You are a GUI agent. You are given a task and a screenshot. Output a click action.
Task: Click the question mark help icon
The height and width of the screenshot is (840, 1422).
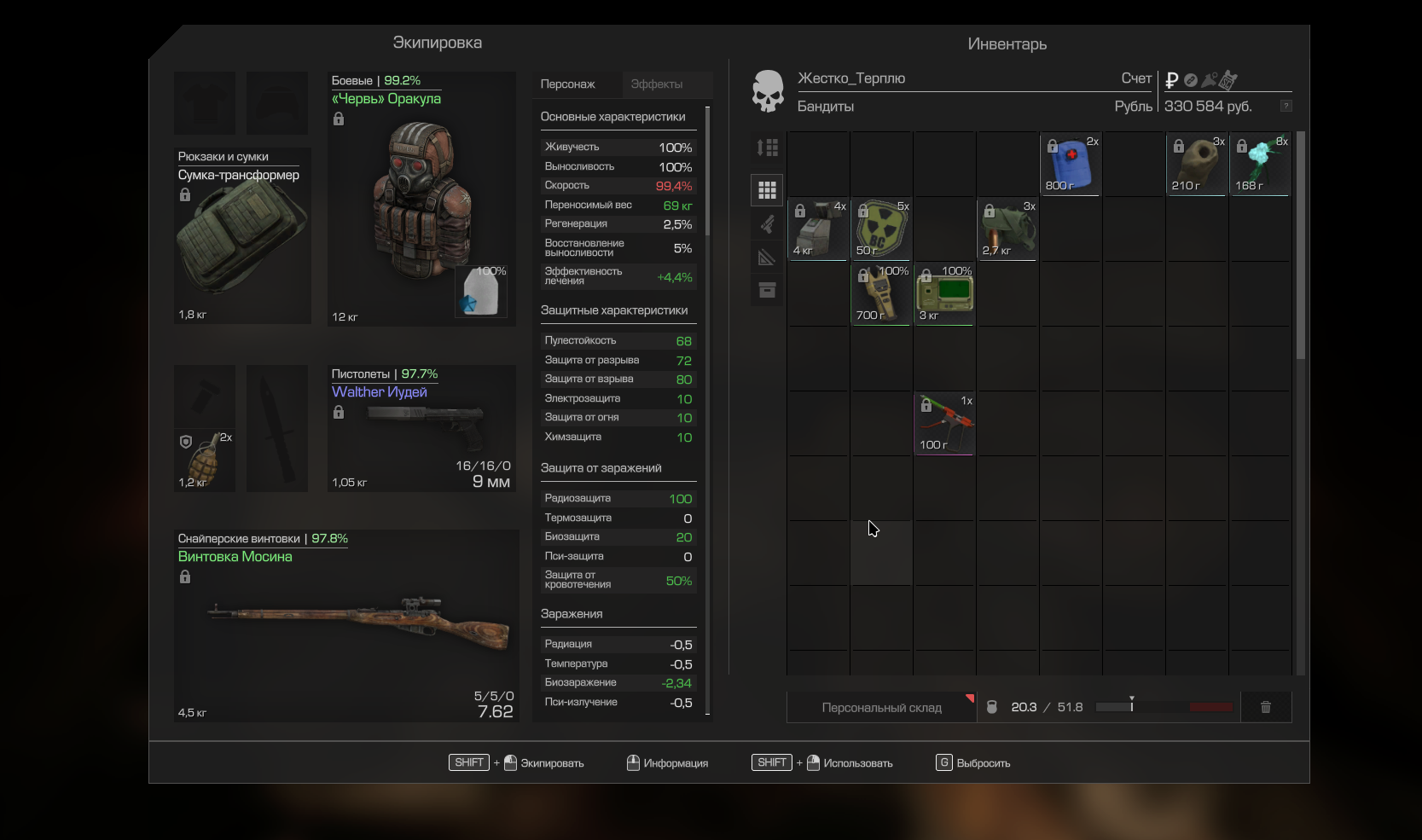[x=1286, y=107]
